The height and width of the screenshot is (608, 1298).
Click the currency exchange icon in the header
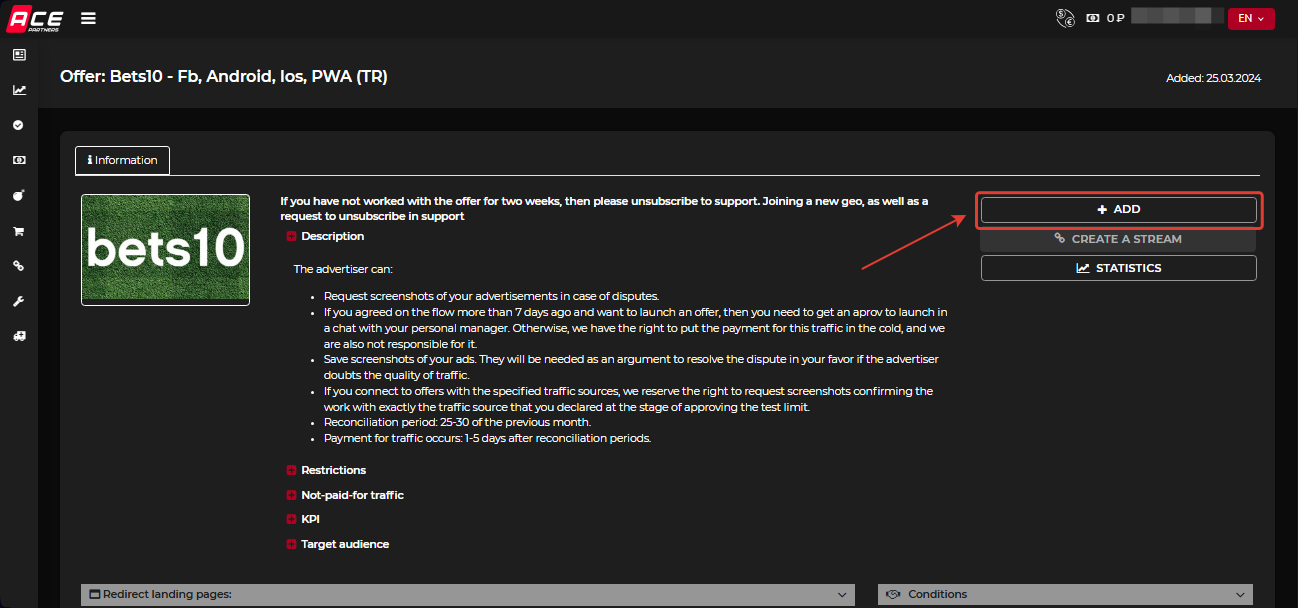1065,18
